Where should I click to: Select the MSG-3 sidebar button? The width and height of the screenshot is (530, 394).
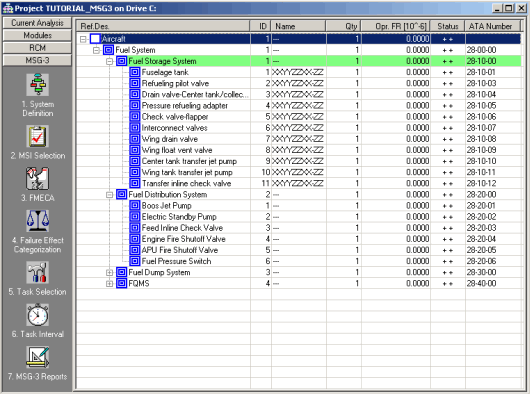pos(37,60)
